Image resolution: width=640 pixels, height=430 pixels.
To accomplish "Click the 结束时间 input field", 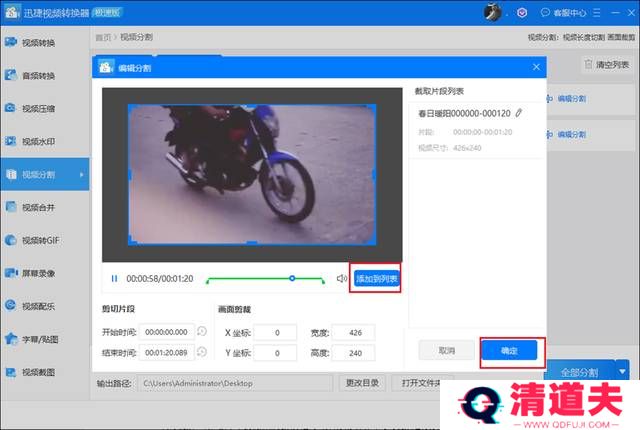I will (x=167, y=352).
